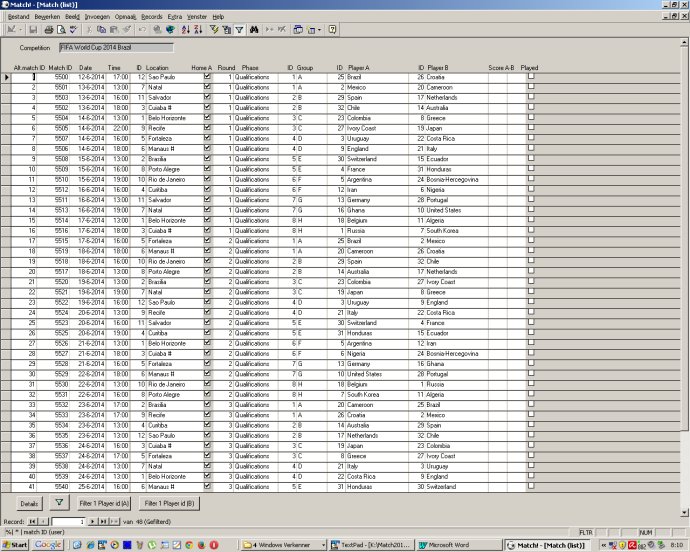690x552 pixels.
Task: Click the Windows Start button
Action: (15, 545)
